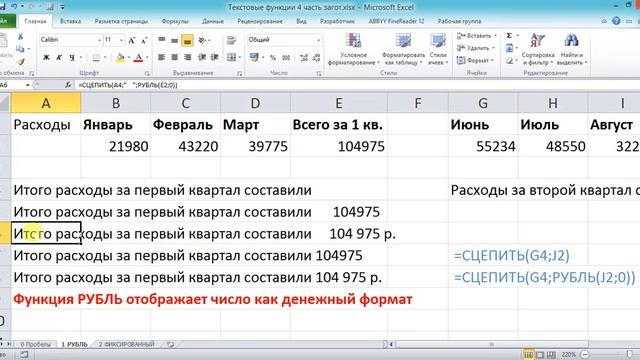The width and height of the screenshot is (640, 360).
Task: Select the Normal view button in status bar
Action: click(x=528, y=354)
